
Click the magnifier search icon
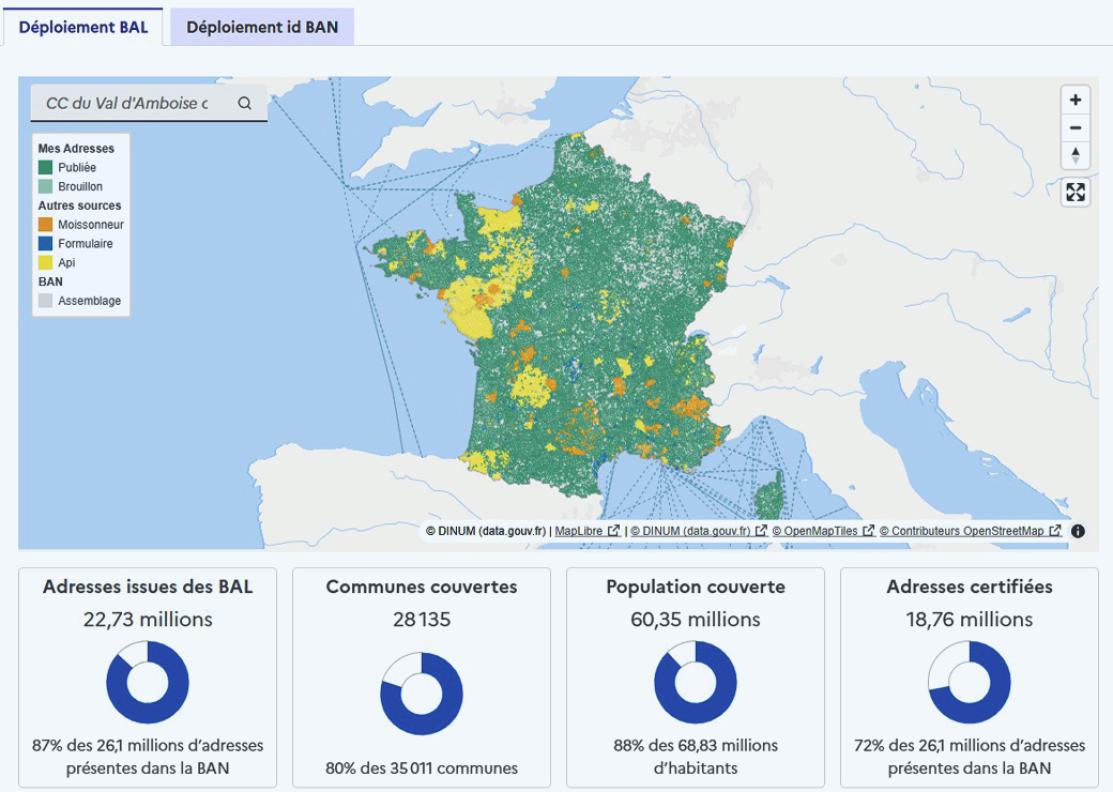(x=245, y=103)
